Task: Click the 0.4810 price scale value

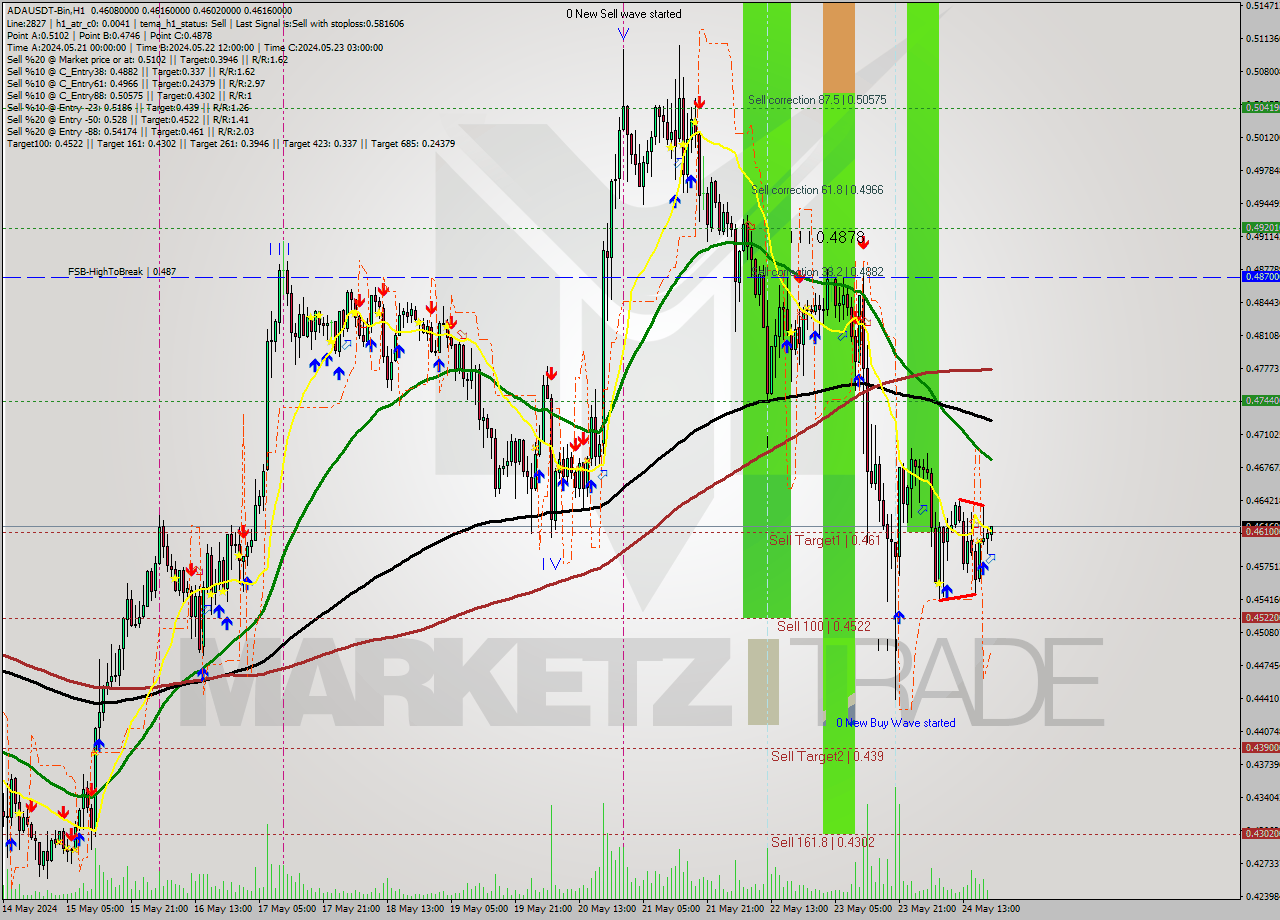Action: click(1262, 336)
